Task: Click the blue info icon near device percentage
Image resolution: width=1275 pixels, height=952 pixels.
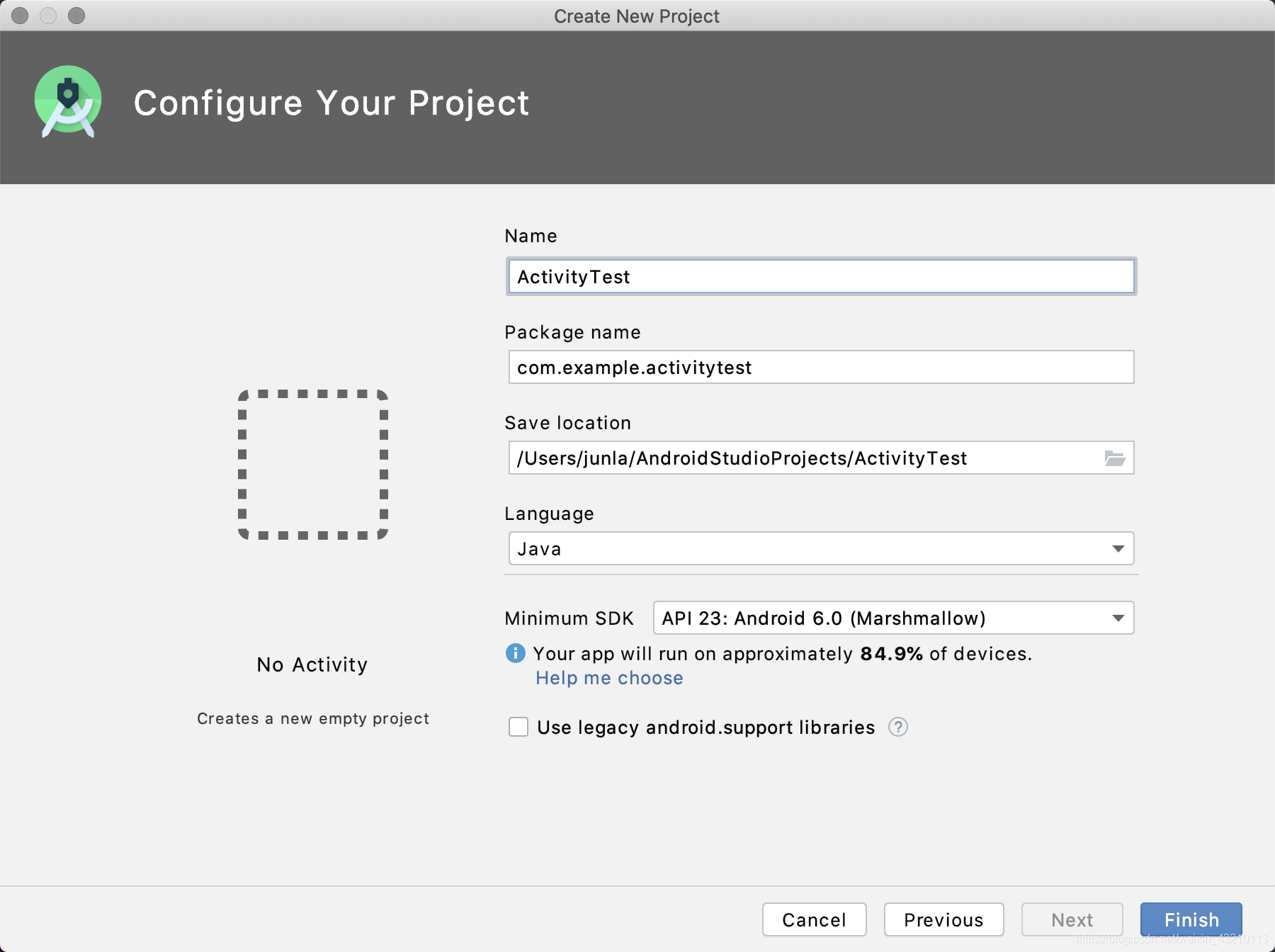Action: point(516,653)
